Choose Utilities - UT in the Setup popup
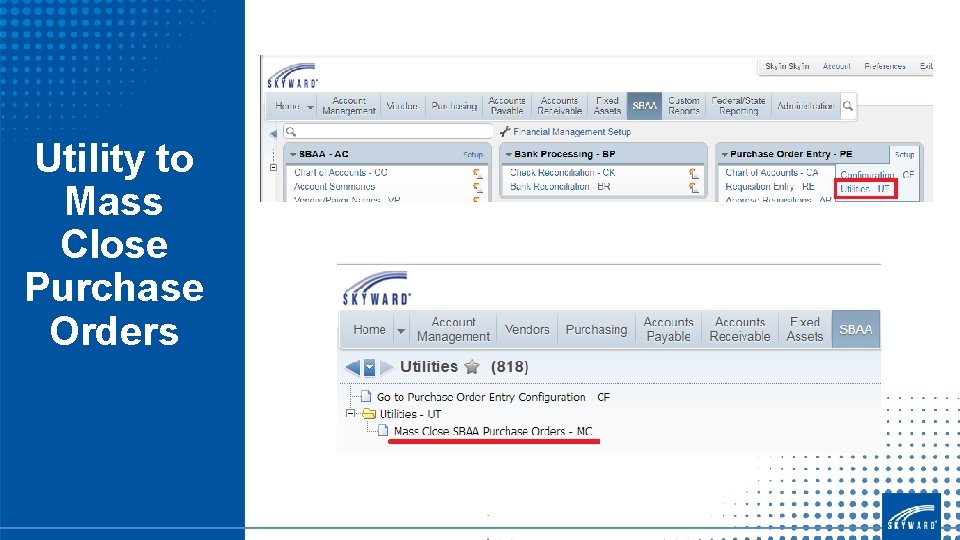Image resolution: width=960 pixels, height=540 pixels. point(865,189)
